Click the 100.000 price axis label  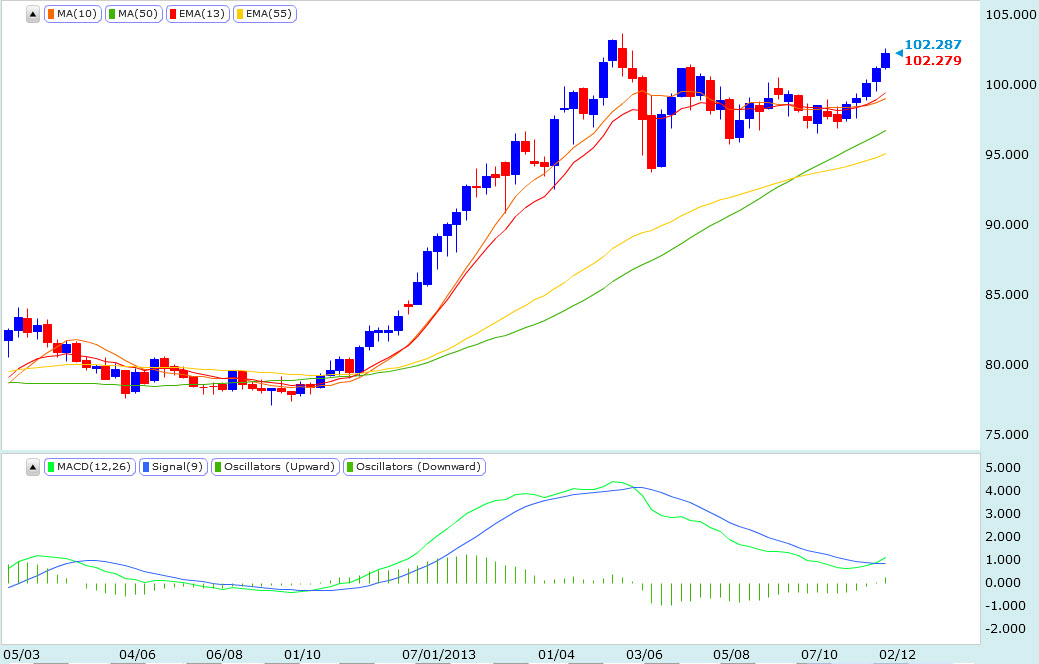[1011, 84]
